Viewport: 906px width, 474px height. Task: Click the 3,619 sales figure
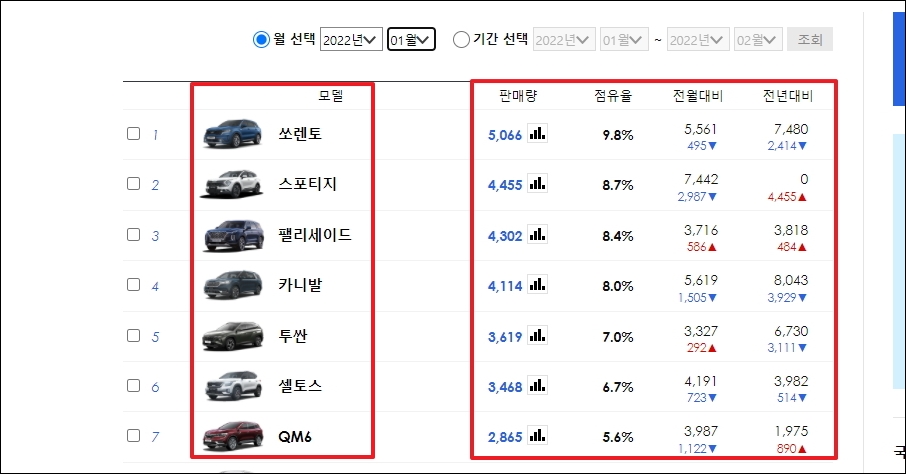pyautogui.click(x=505, y=336)
